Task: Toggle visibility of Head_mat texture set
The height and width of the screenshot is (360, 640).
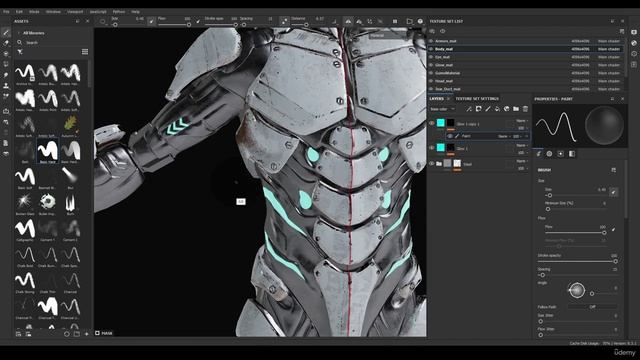Action: (431, 81)
